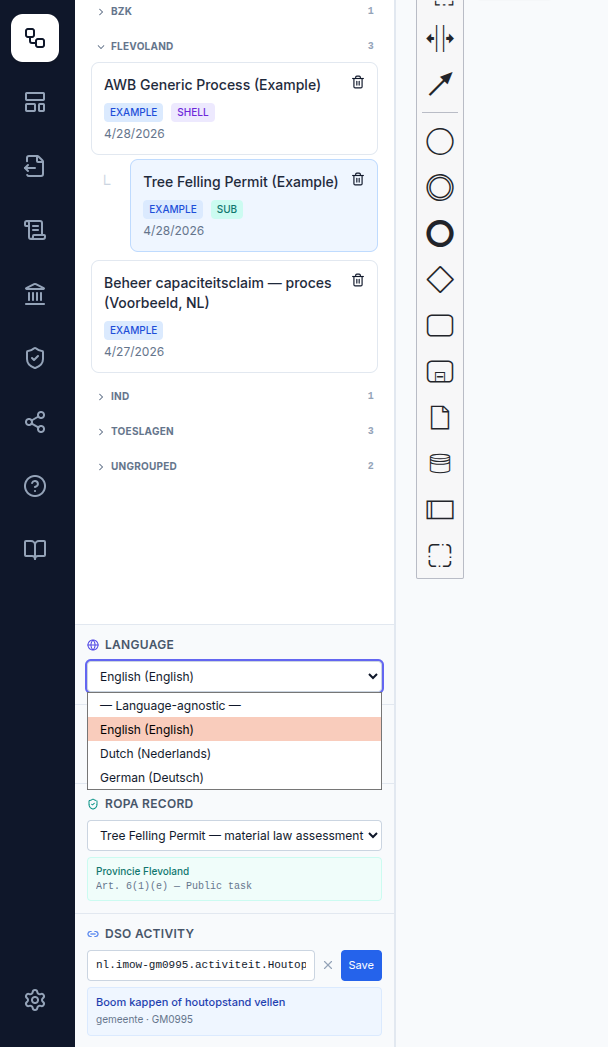Expand the BZK group
The height and width of the screenshot is (1047, 608).
235,11
